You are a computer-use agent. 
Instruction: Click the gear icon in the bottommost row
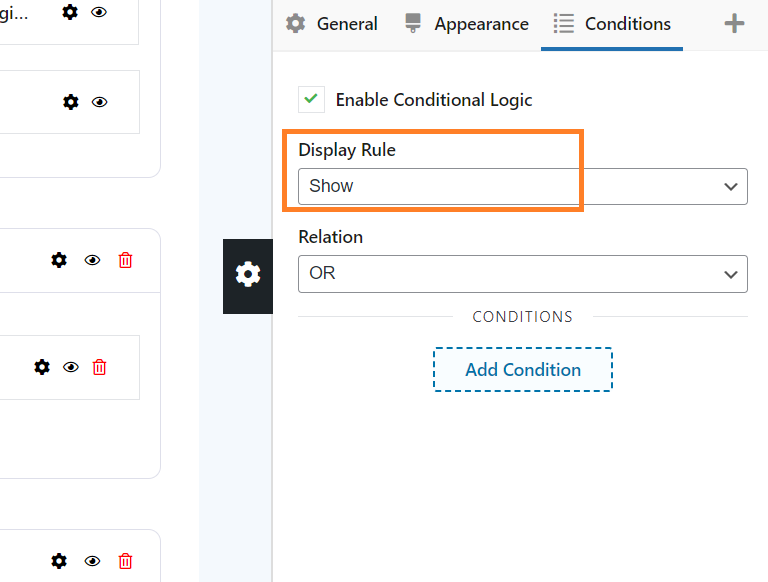point(59,561)
